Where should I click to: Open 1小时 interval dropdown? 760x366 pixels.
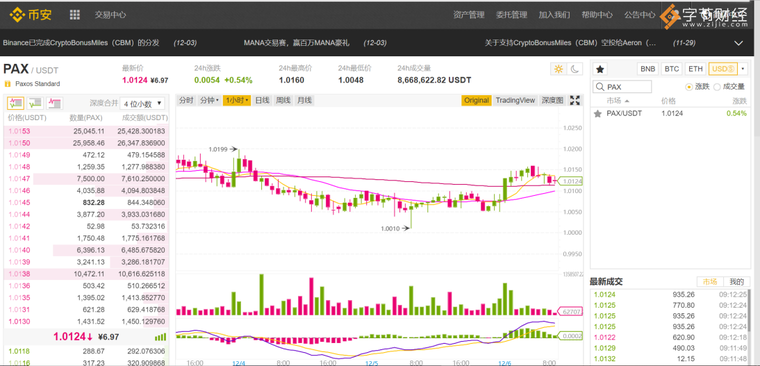pos(238,100)
